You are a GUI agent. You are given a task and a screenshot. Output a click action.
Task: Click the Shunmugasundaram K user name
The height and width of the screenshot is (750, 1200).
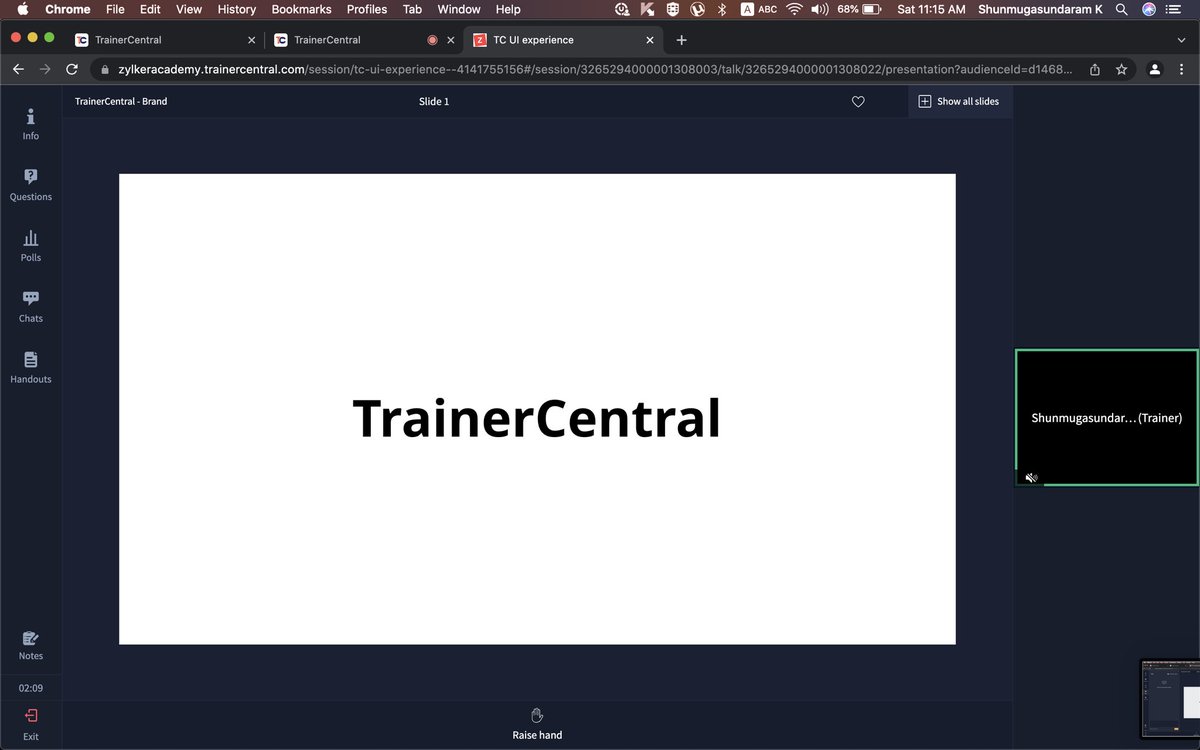coord(1040,9)
